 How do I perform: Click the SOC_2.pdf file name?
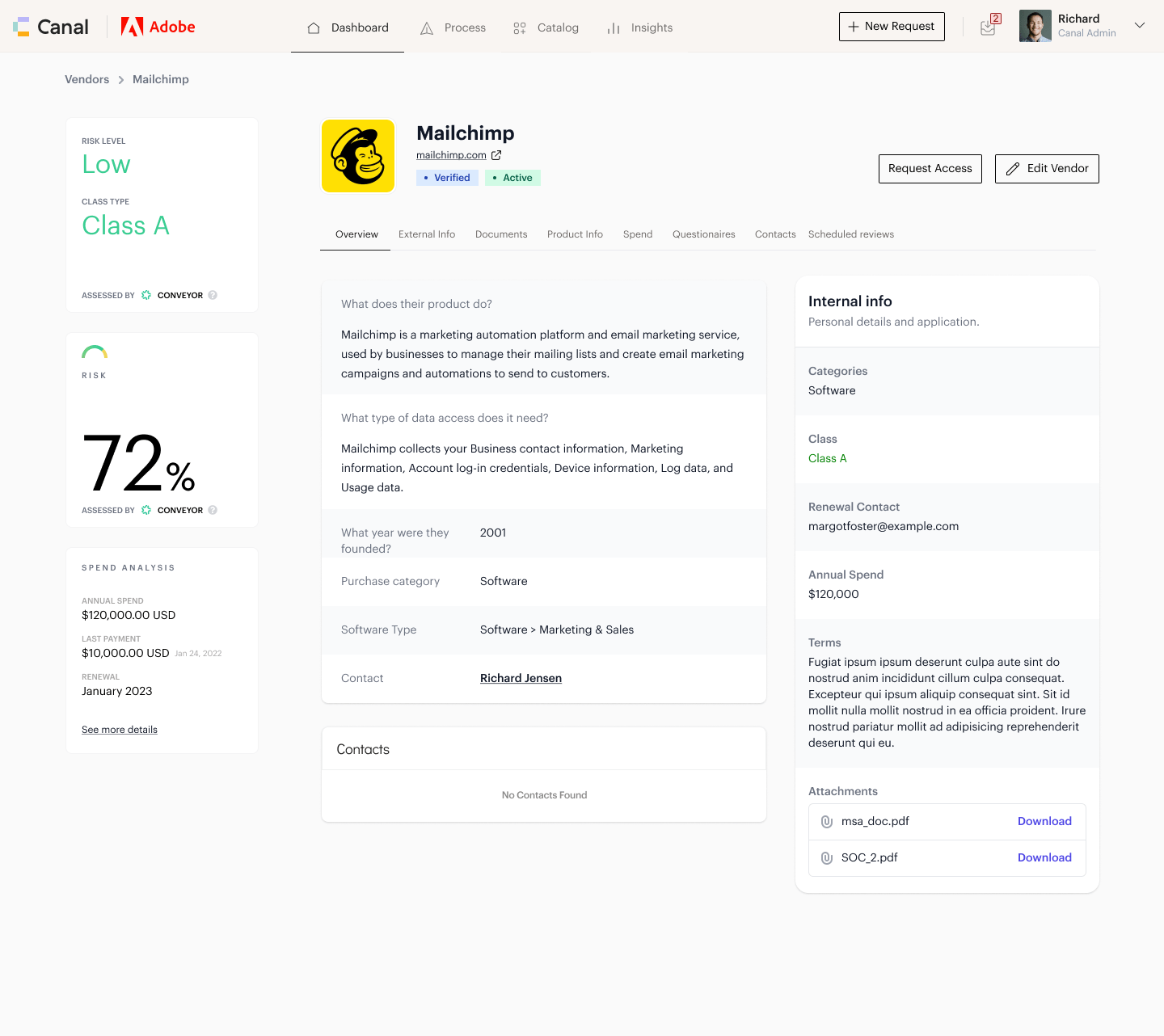(x=870, y=857)
